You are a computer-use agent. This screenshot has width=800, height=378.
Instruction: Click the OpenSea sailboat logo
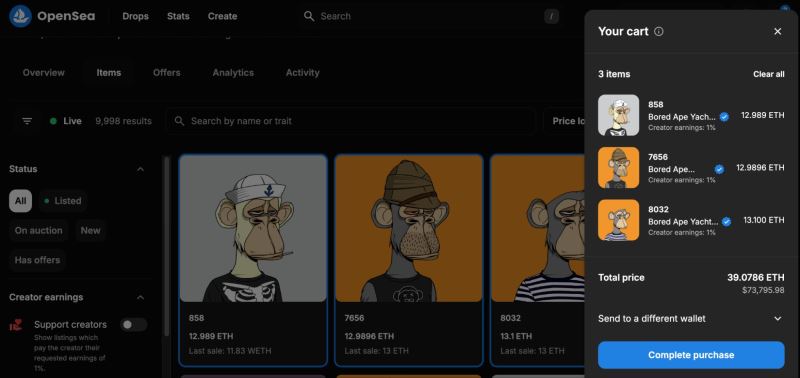coord(20,16)
